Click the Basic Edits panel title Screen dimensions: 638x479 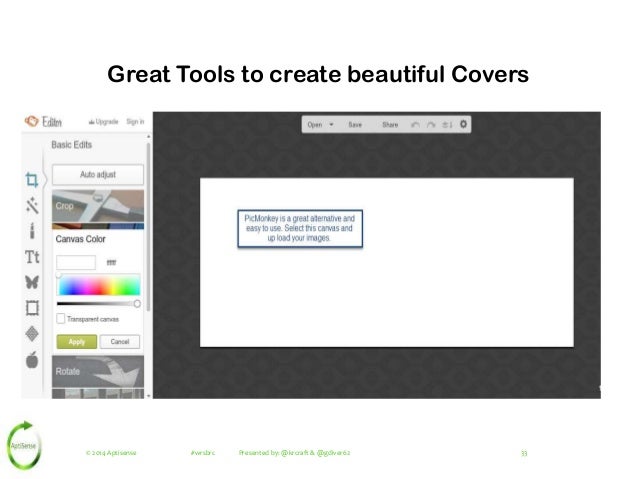point(72,145)
